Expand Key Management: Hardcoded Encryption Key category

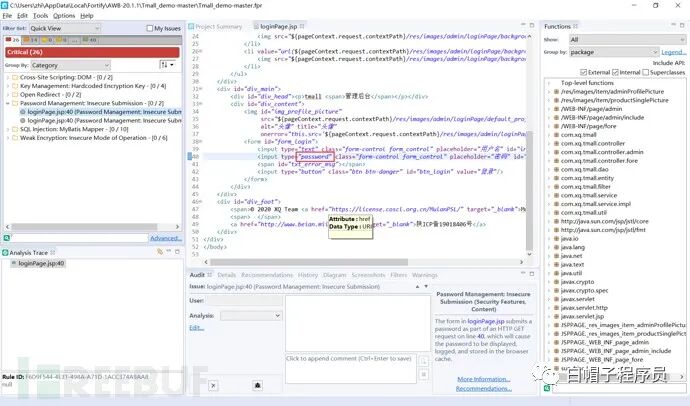click(8, 86)
